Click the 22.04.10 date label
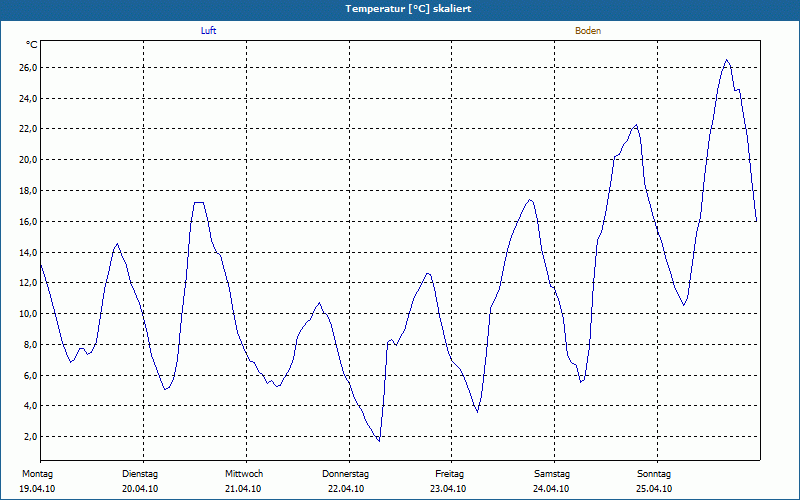The width and height of the screenshot is (800, 500). point(346,489)
